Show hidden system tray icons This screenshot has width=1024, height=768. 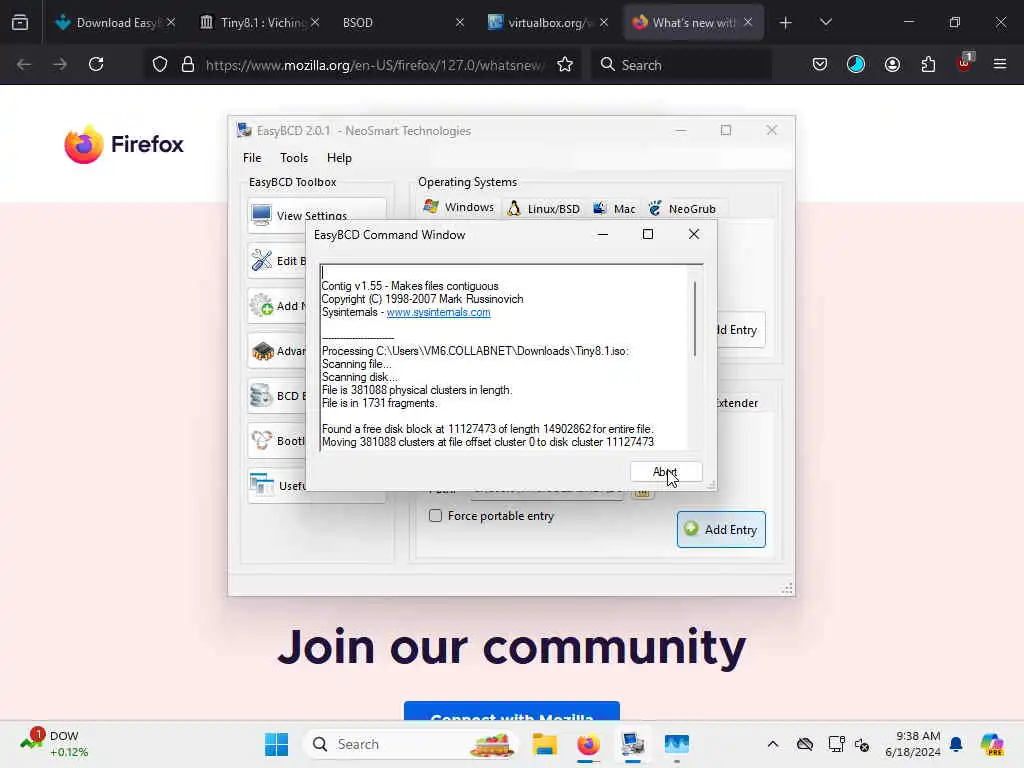[773, 744]
